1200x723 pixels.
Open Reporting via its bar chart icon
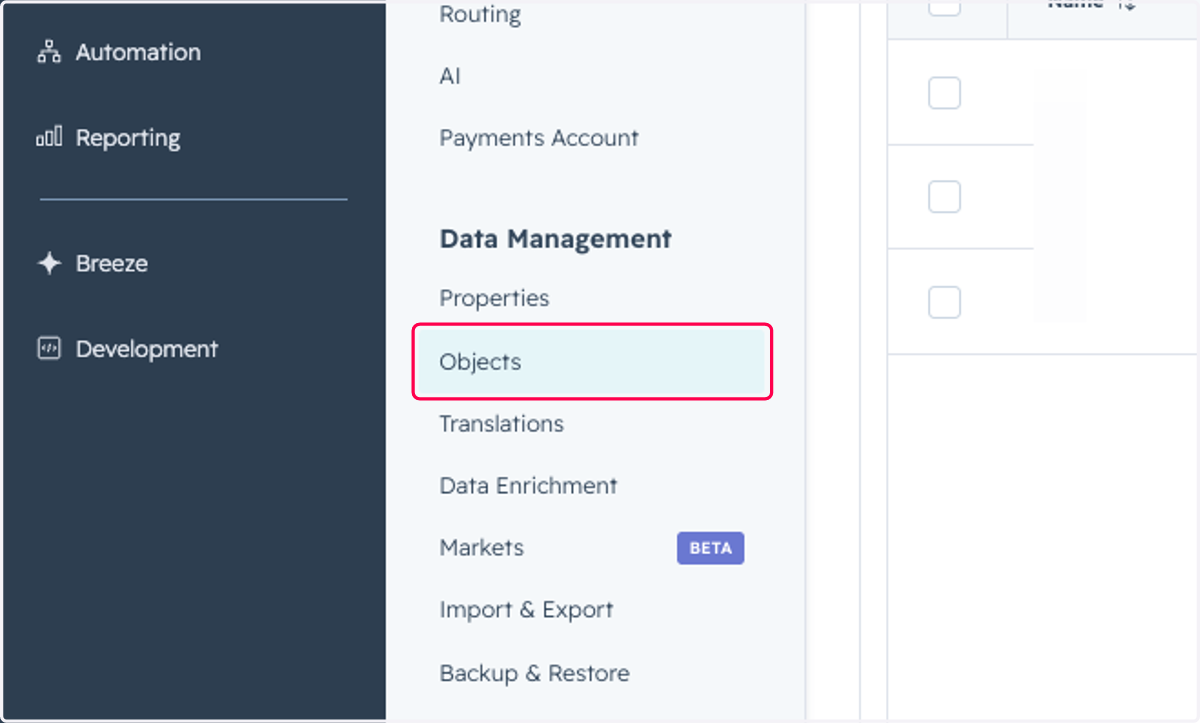coord(49,137)
